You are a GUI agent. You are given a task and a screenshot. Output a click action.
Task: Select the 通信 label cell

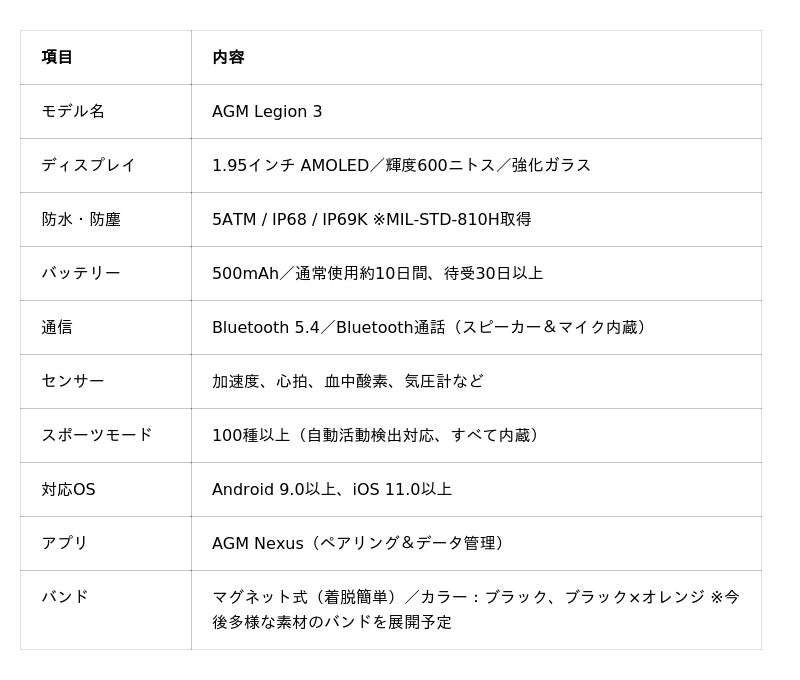[x=57, y=327]
